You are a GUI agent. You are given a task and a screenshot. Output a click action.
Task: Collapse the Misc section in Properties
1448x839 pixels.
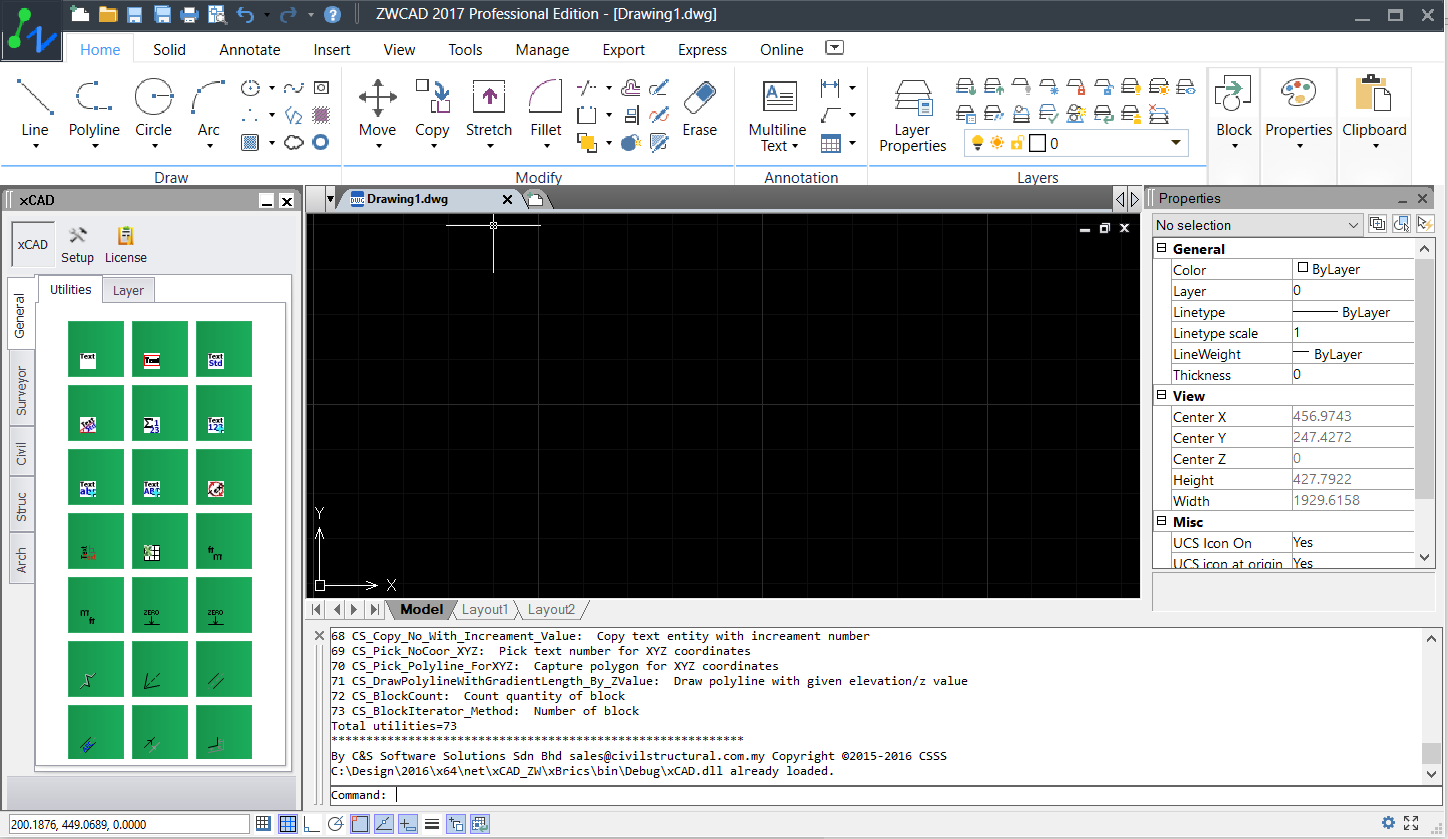1162,521
